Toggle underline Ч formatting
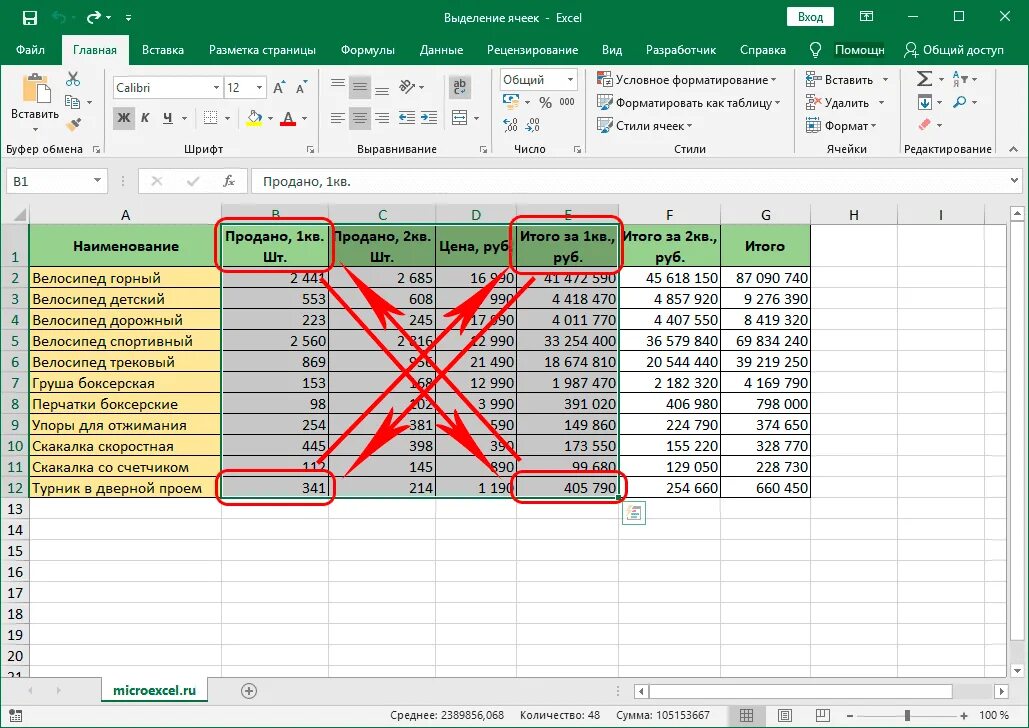Image resolution: width=1029 pixels, height=728 pixels. click(168, 118)
